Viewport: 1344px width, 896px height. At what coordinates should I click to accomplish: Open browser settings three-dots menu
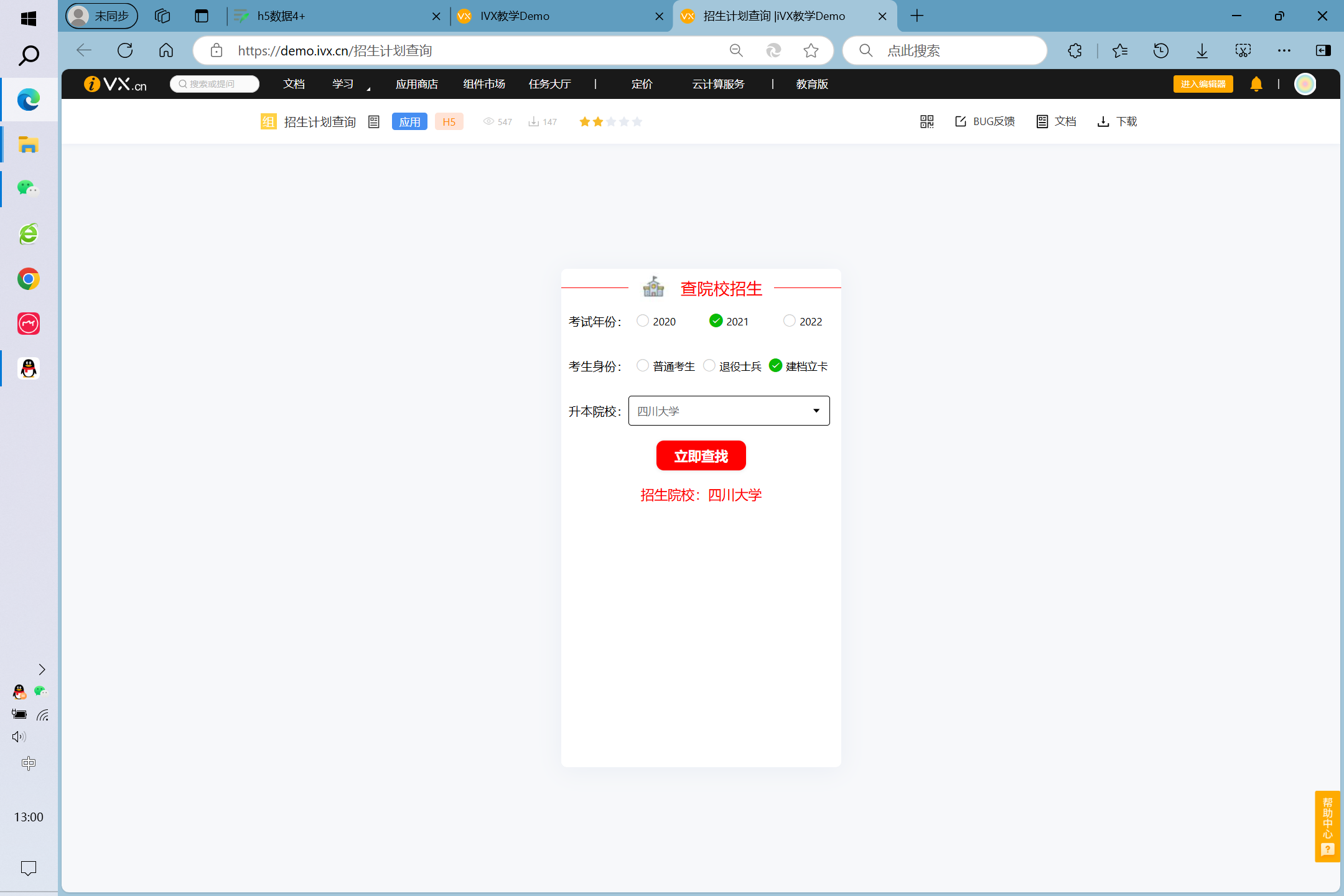pyautogui.click(x=1284, y=50)
